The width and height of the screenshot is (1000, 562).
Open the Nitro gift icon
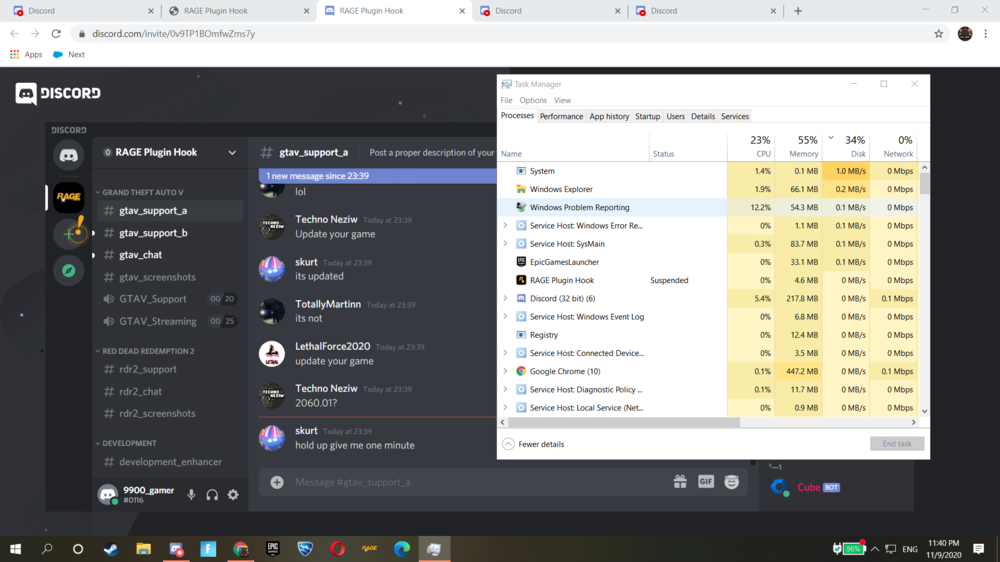point(680,482)
